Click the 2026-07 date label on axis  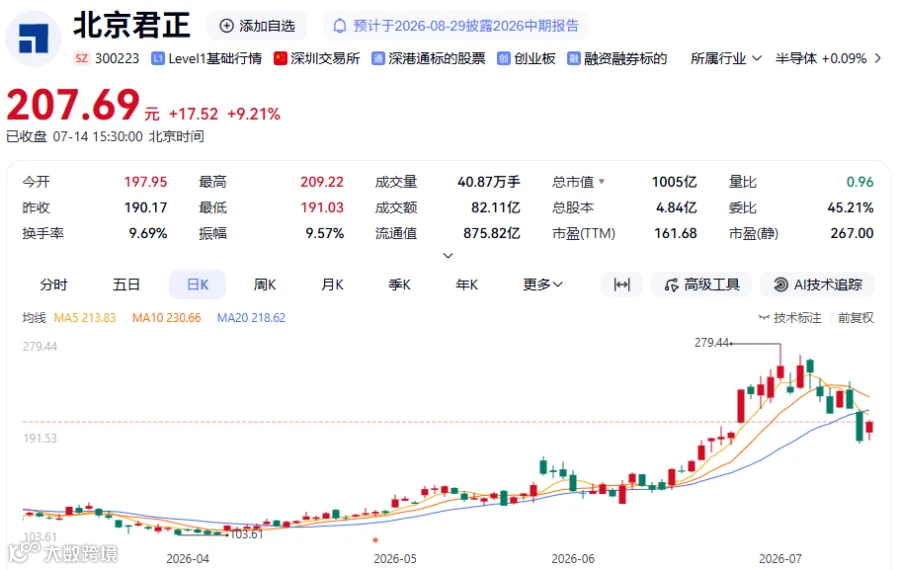coord(780,559)
